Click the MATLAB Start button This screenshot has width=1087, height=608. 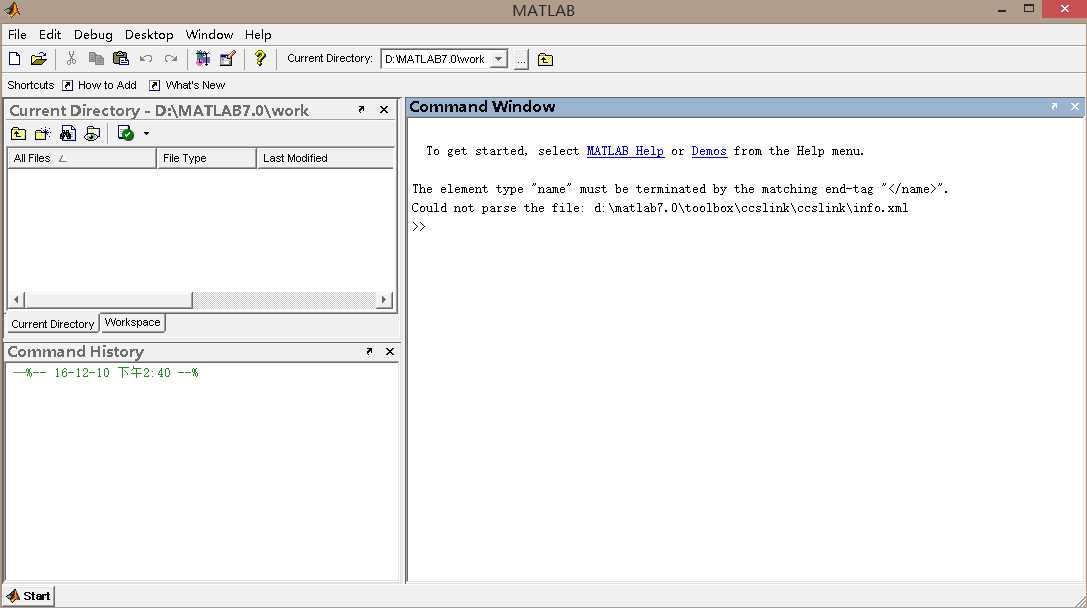click(28, 596)
